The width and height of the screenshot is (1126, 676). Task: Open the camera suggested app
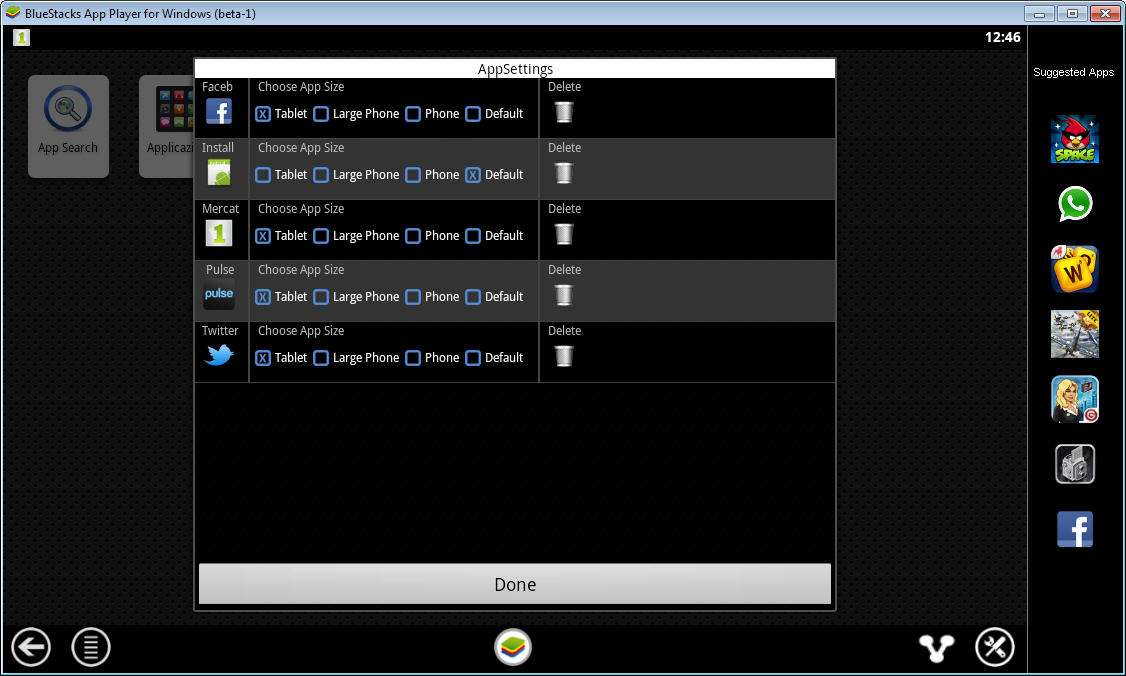[x=1074, y=464]
